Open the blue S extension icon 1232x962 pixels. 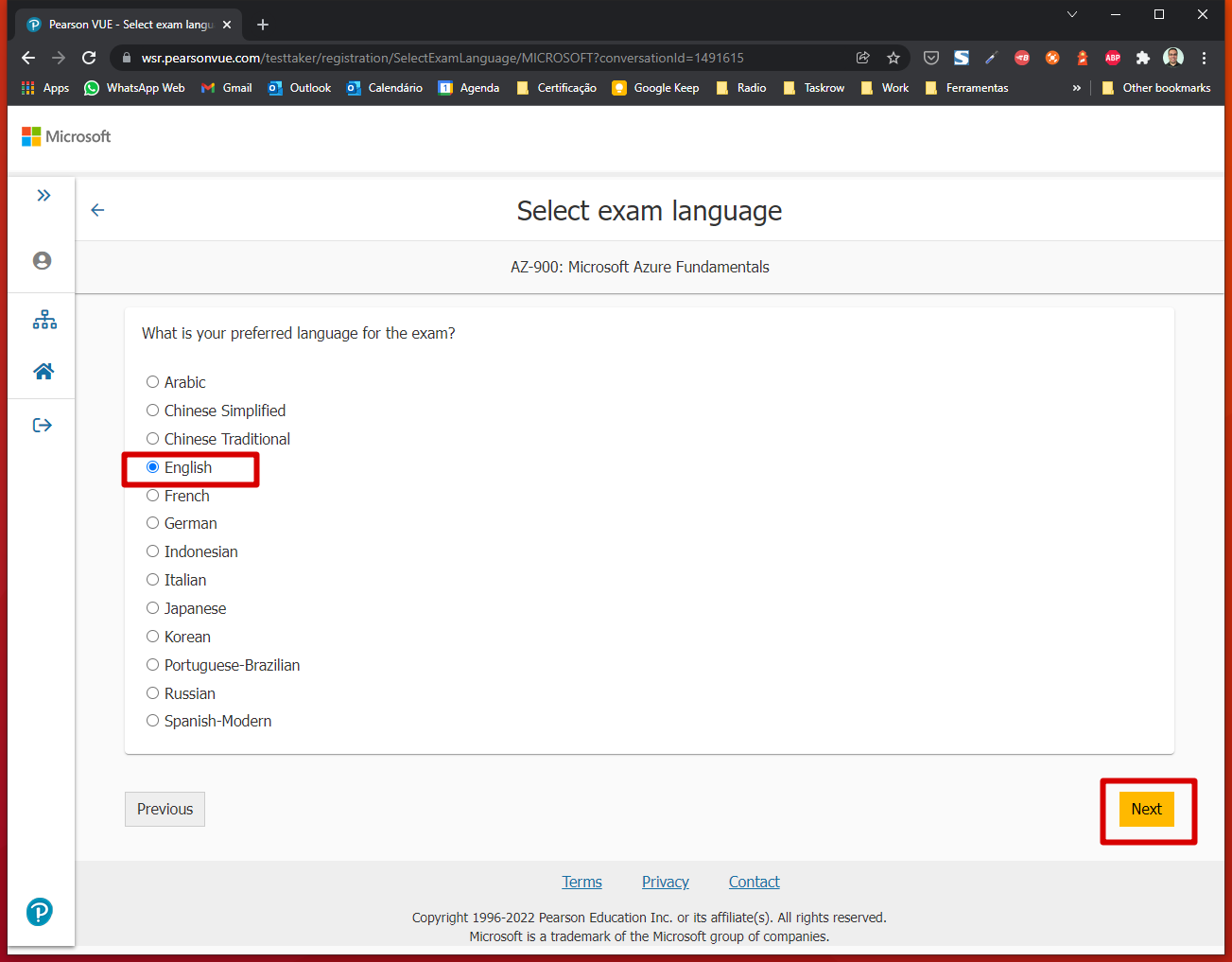[x=962, y=58]
